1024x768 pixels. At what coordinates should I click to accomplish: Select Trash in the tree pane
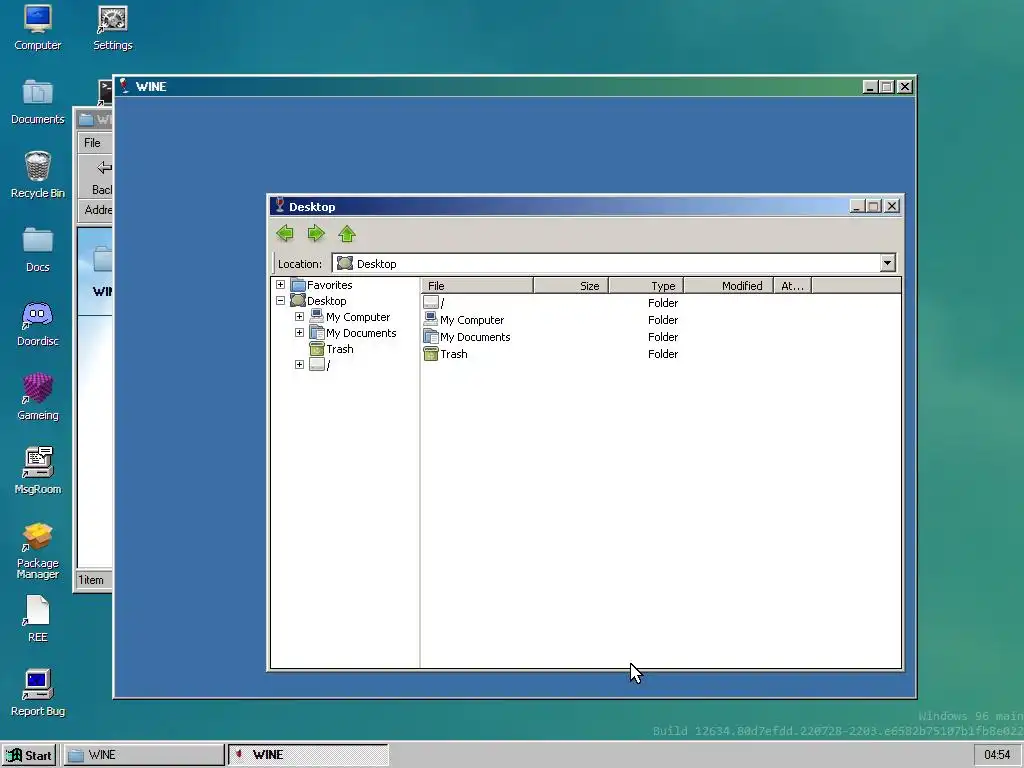[332, 349]
